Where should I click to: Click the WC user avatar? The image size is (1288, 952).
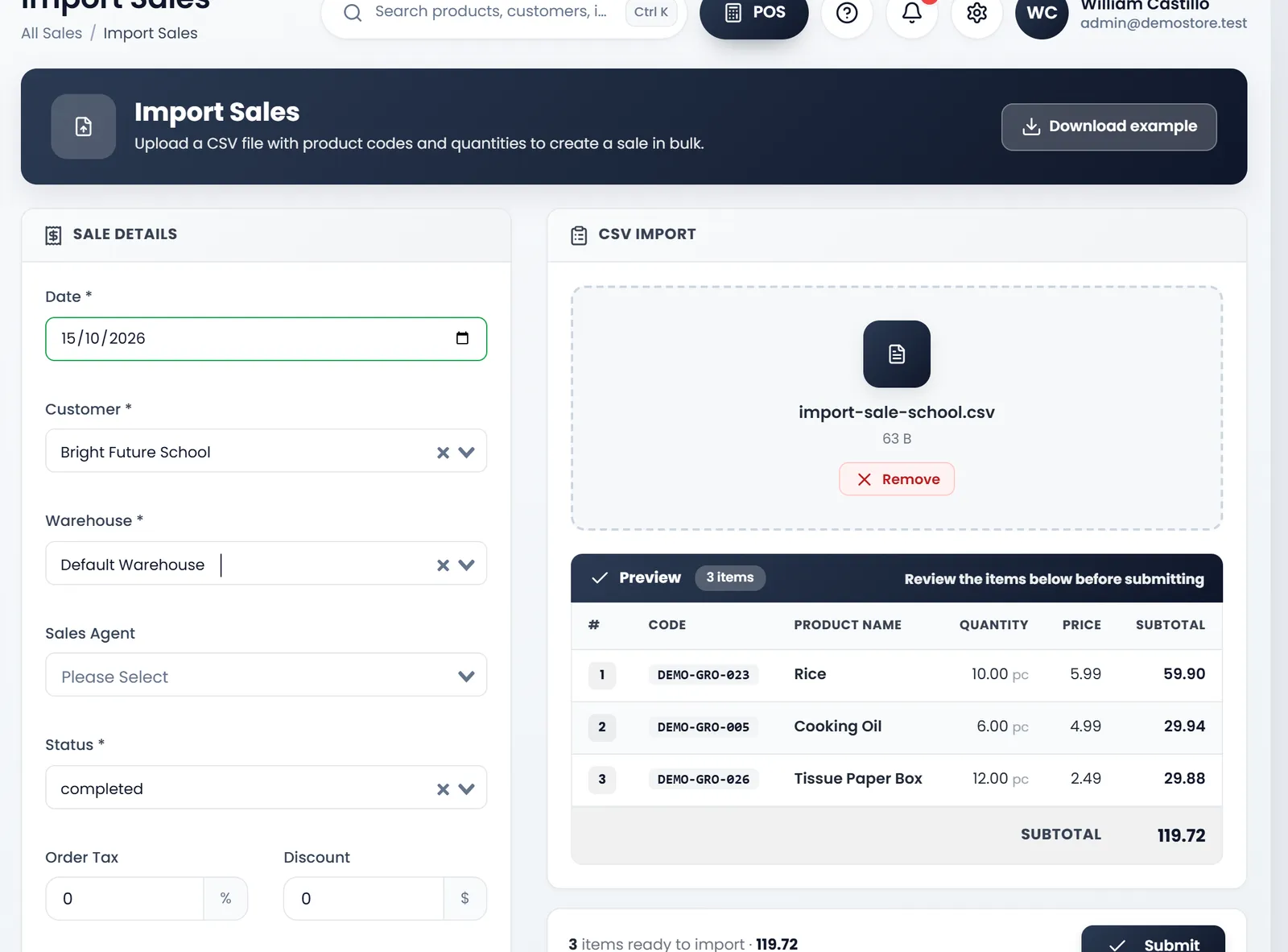click(1042, 13)
